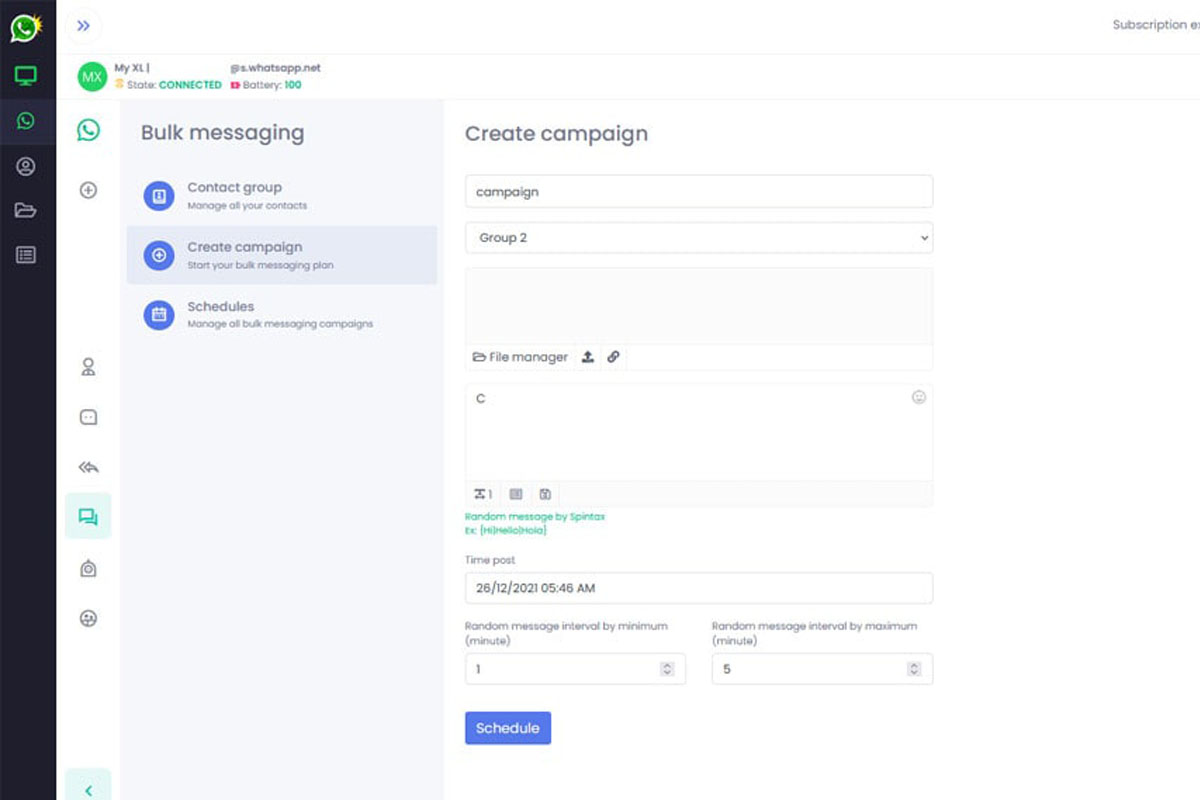1200x800 pixels.
Task: Click the minimum interval stepper arrows
Action: pos(667,669)
